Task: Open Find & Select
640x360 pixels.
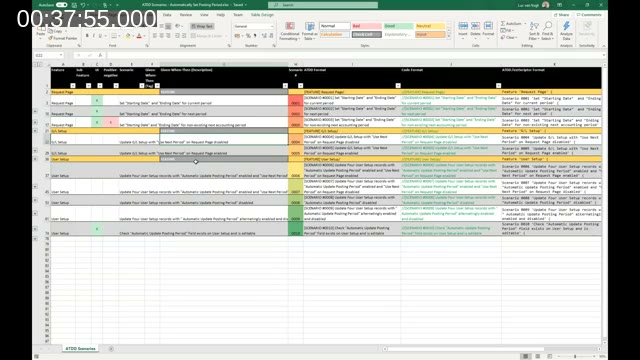Action: 548,31
